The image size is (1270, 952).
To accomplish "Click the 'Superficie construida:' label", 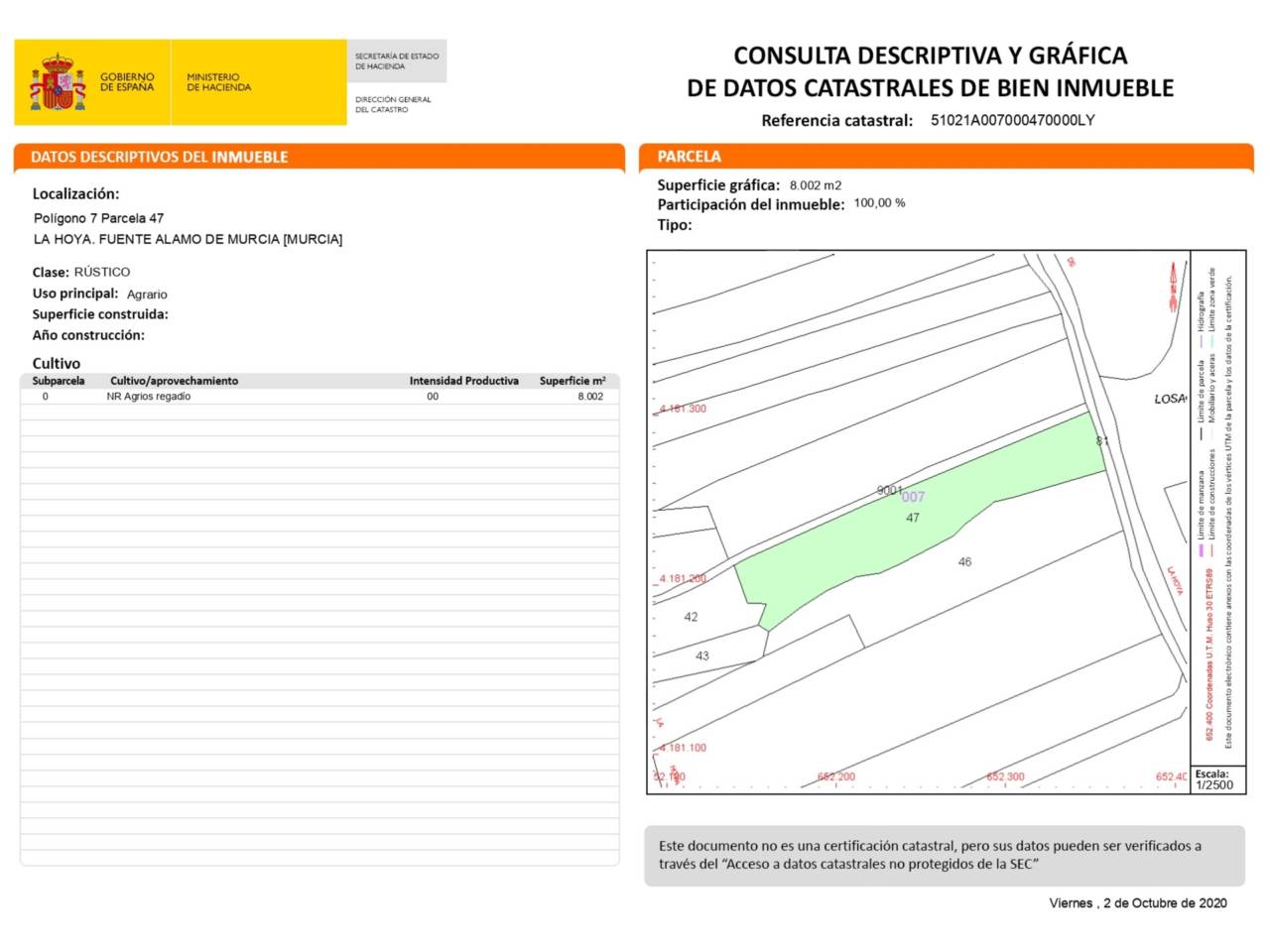I will coord(100,314).
